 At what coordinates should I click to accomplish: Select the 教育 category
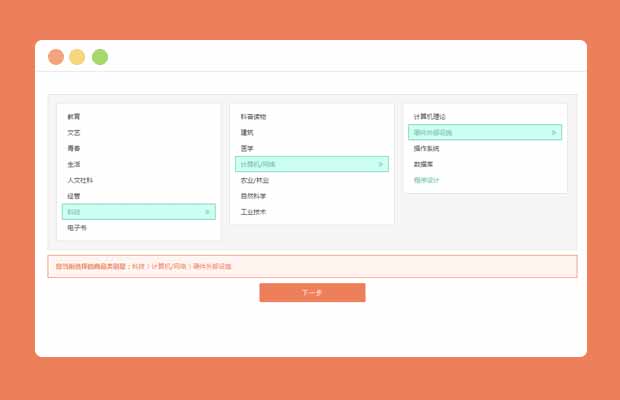click(x=74, y=117)
